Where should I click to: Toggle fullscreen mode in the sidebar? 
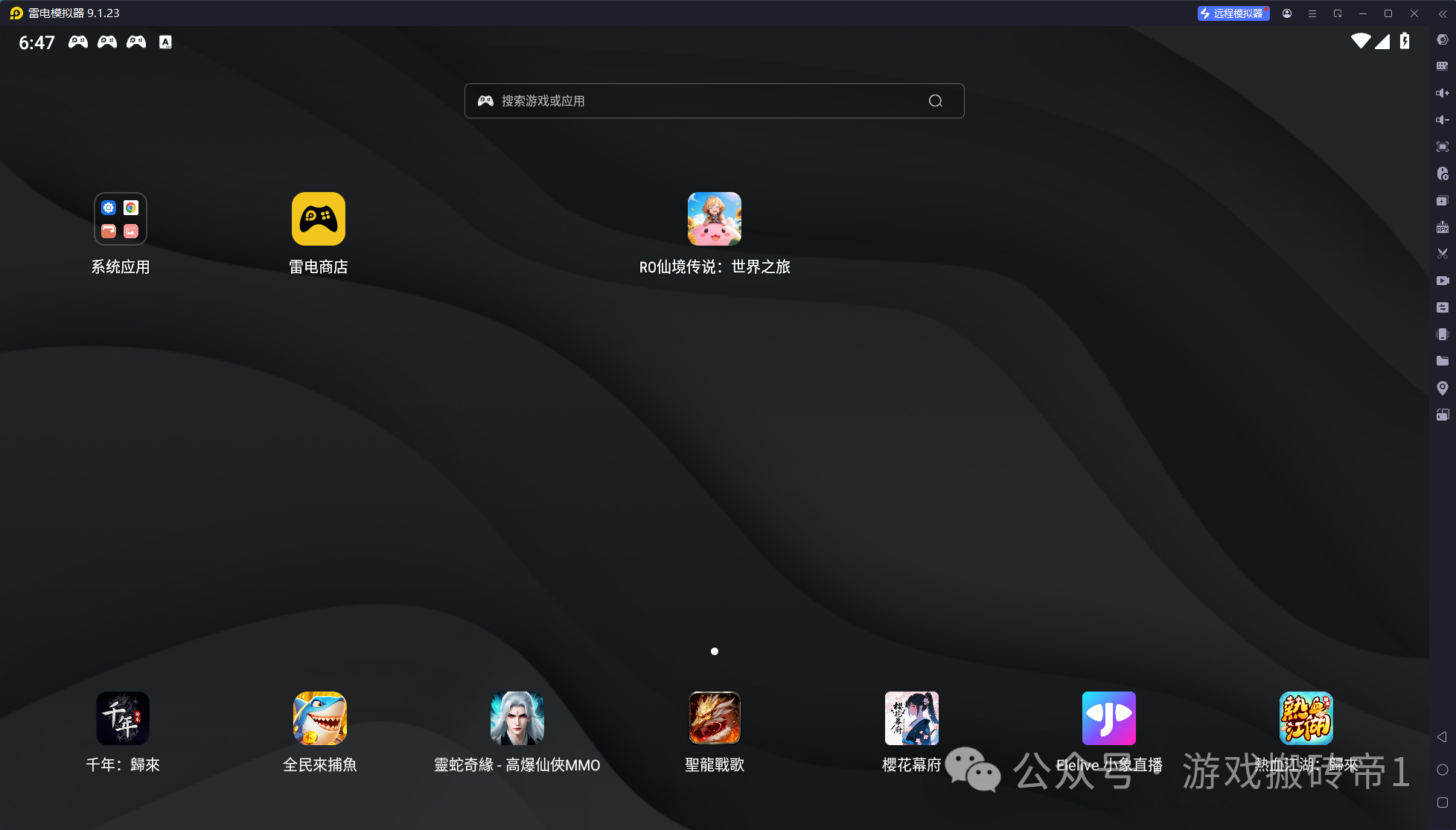pyautogui.click(x=1442, y=147)
